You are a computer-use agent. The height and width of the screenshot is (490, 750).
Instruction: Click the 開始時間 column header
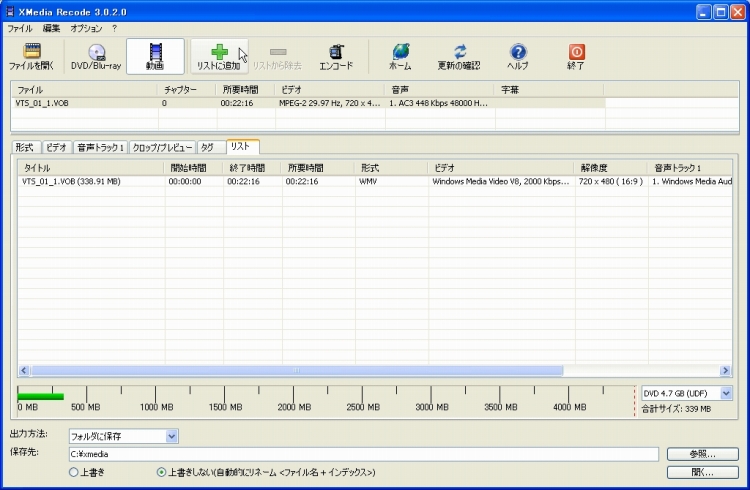[193, 168]
